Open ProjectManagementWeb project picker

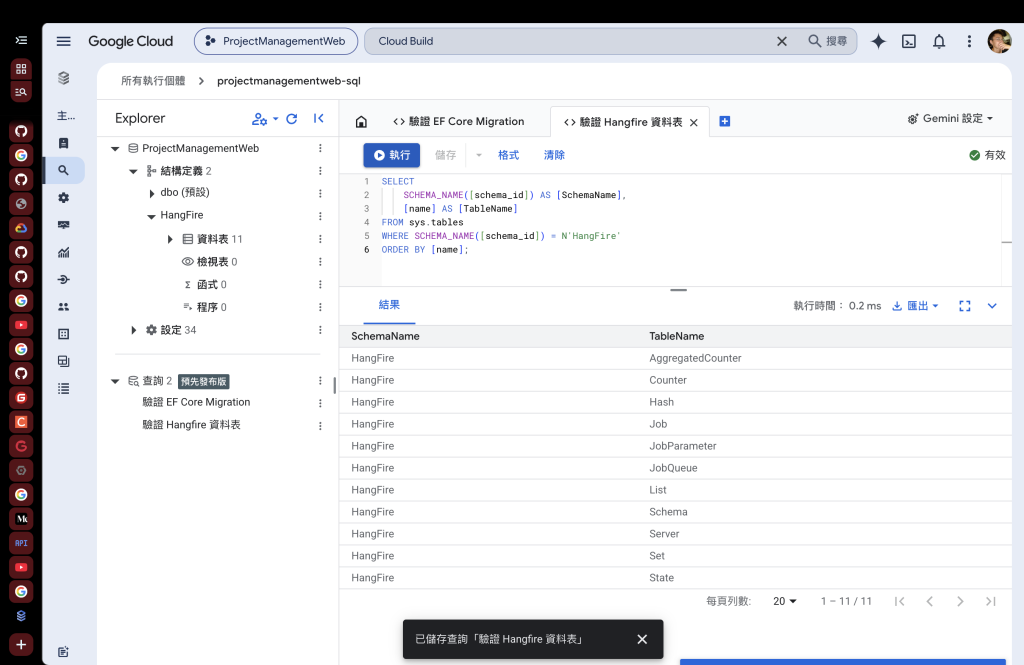pos(276,41)
